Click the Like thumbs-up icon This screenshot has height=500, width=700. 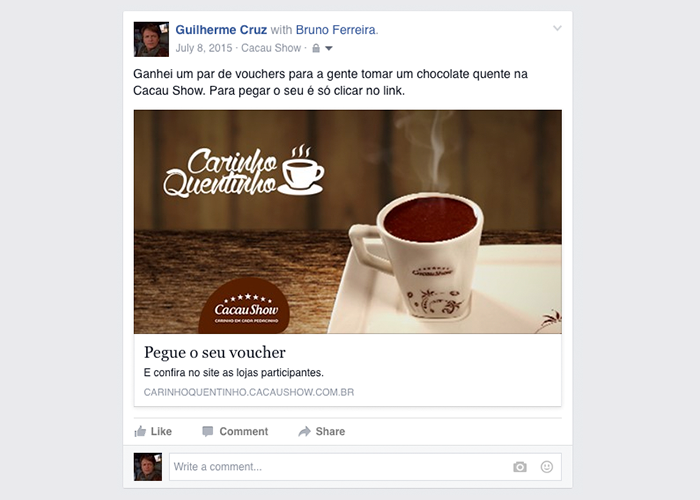140,431
